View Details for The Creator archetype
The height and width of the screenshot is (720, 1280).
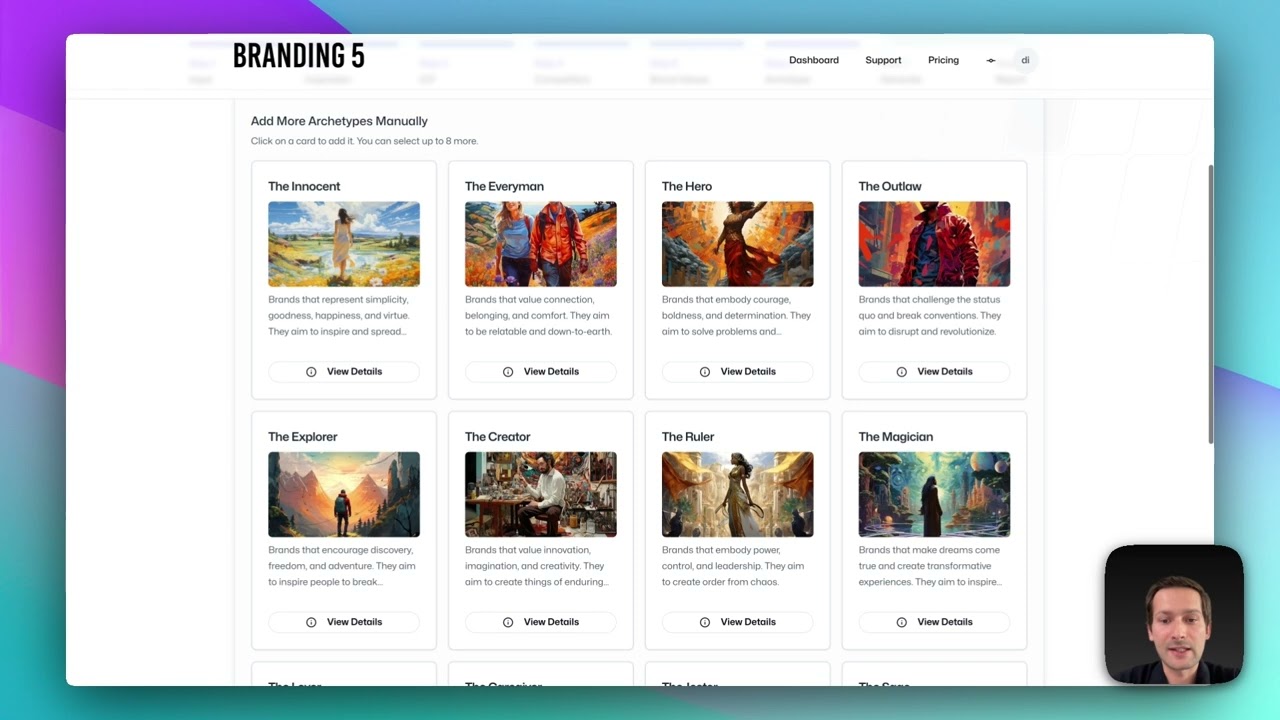coord(541,622)
